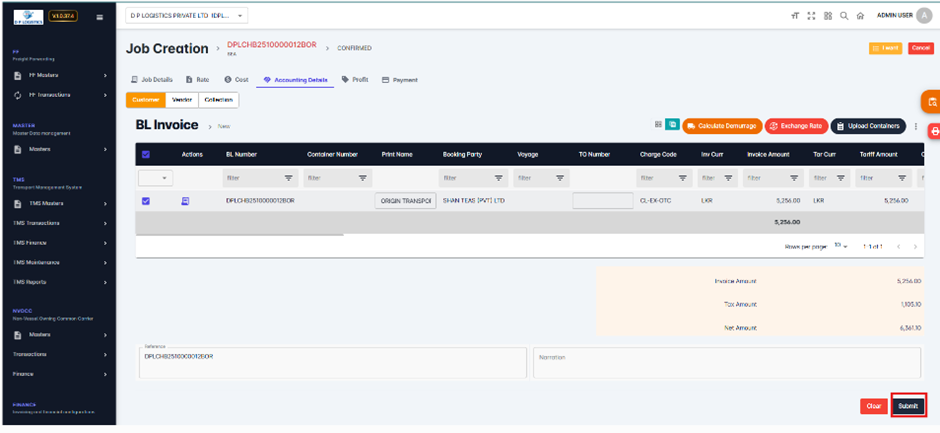The image size is (940, 433).
Task: Select the Vendor tab
Action: point(182,100)
